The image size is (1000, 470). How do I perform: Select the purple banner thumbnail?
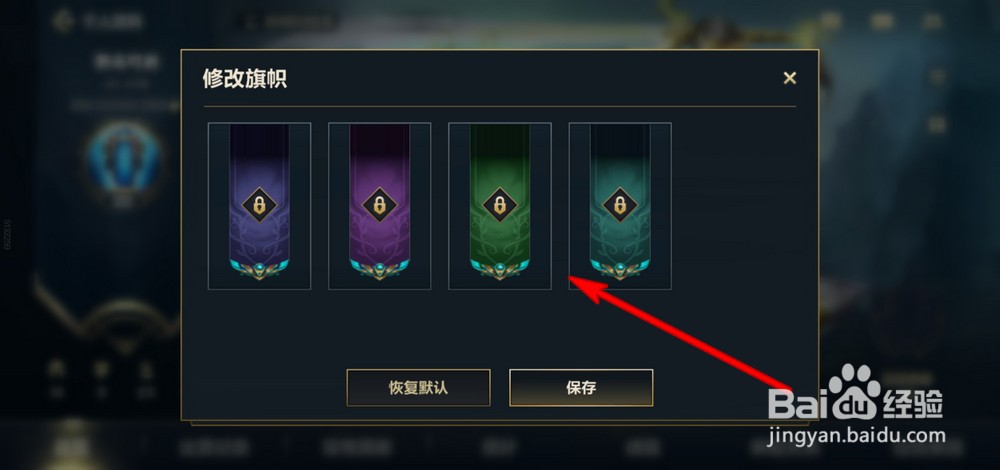[379, 206]
